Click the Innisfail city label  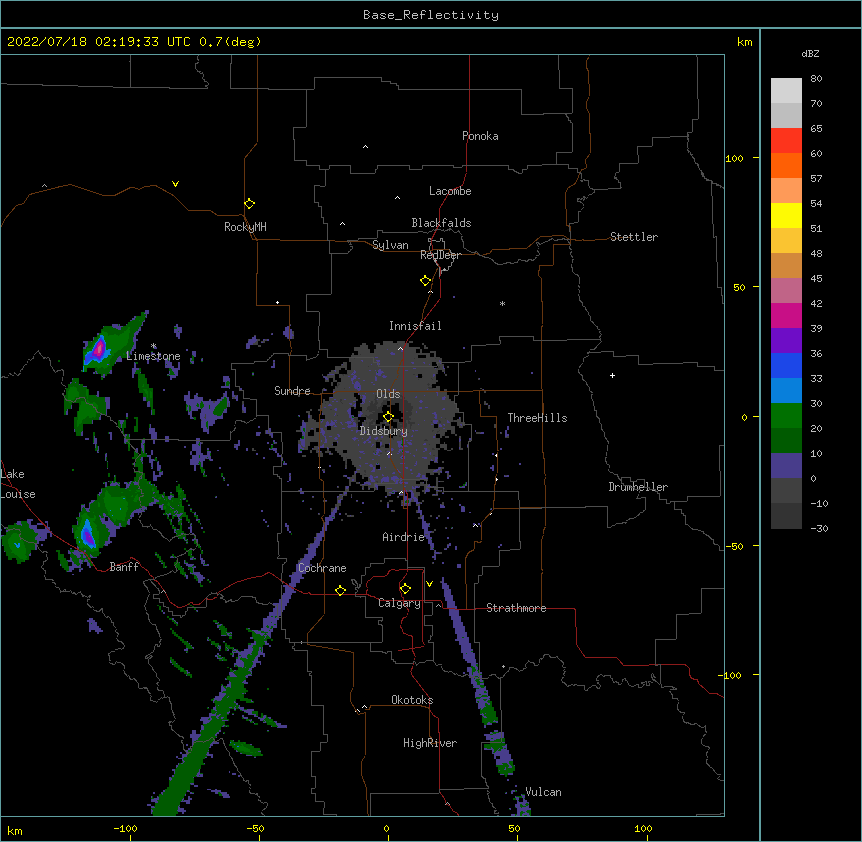[x=415, y=326]
